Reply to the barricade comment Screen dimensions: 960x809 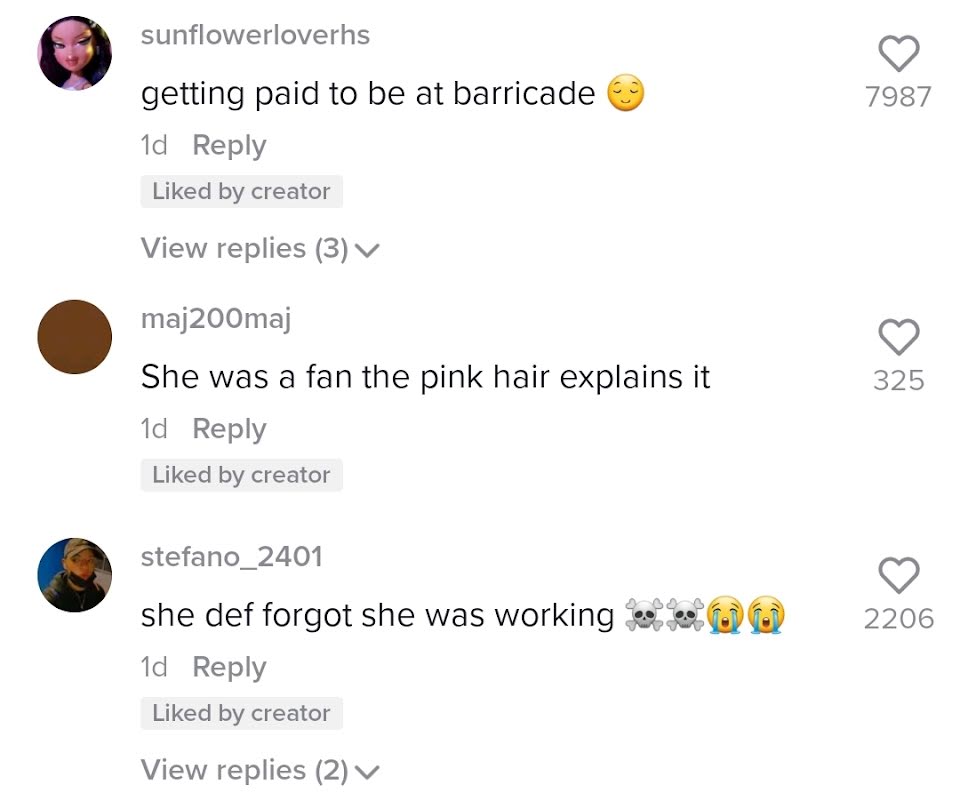click(229, 146)
